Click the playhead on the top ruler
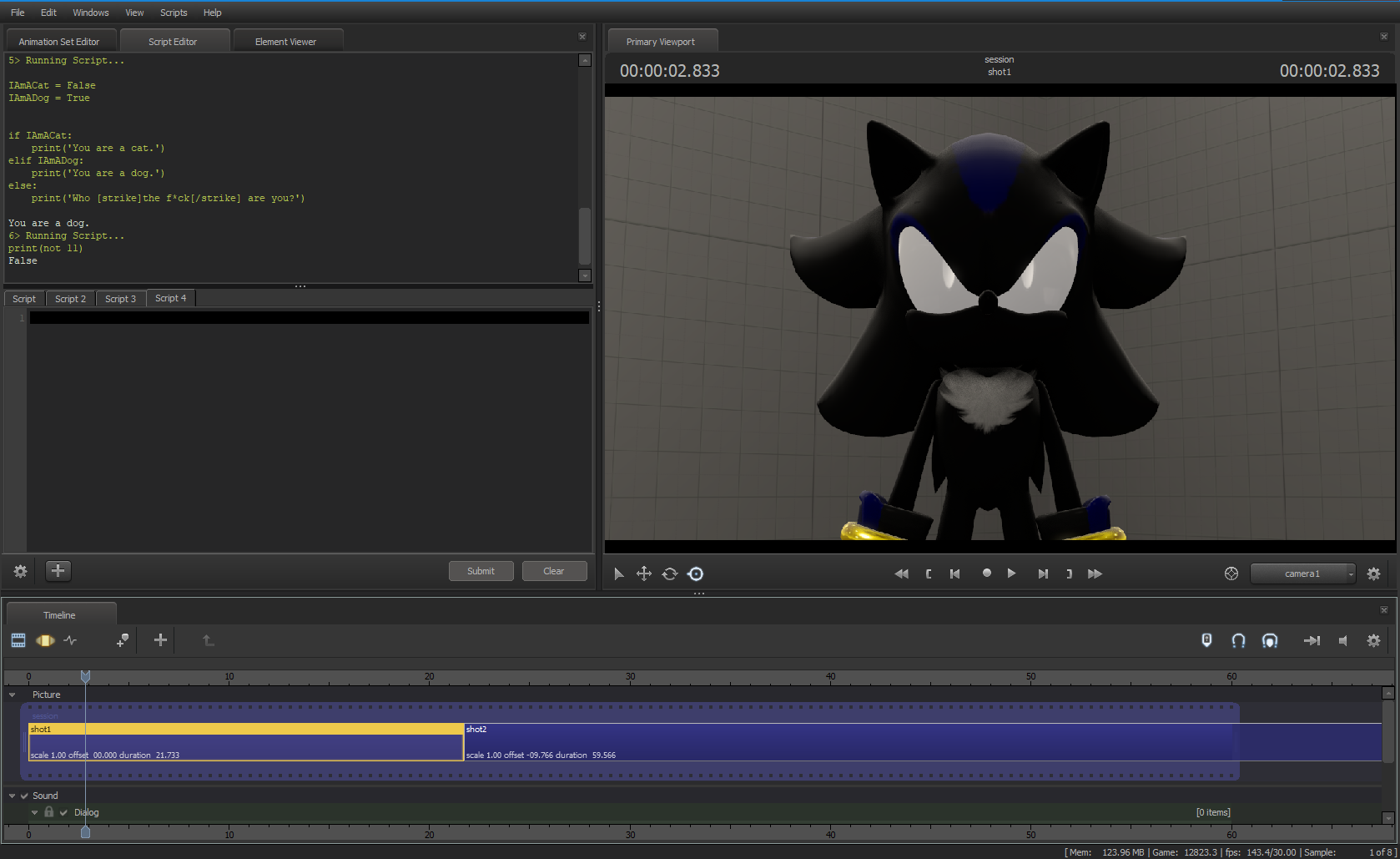Image resolution: width=1400 pixels, height=859 pixels. point(85,676)
